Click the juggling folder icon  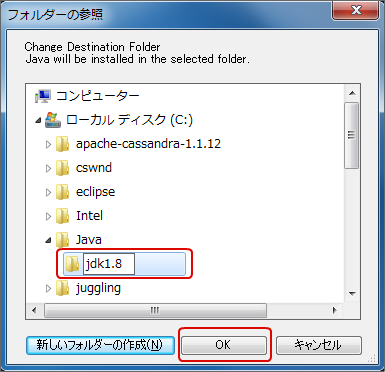(62, 288)
